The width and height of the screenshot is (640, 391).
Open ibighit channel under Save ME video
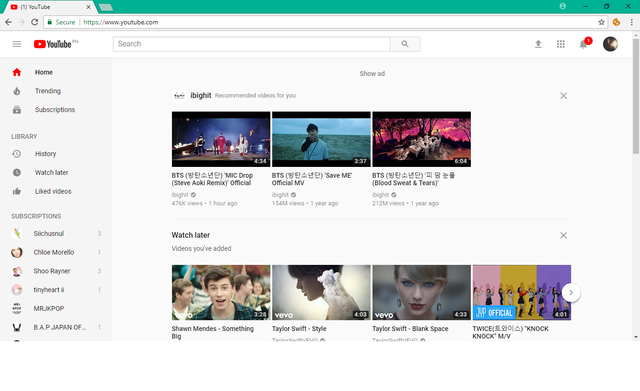click(280, 195)
